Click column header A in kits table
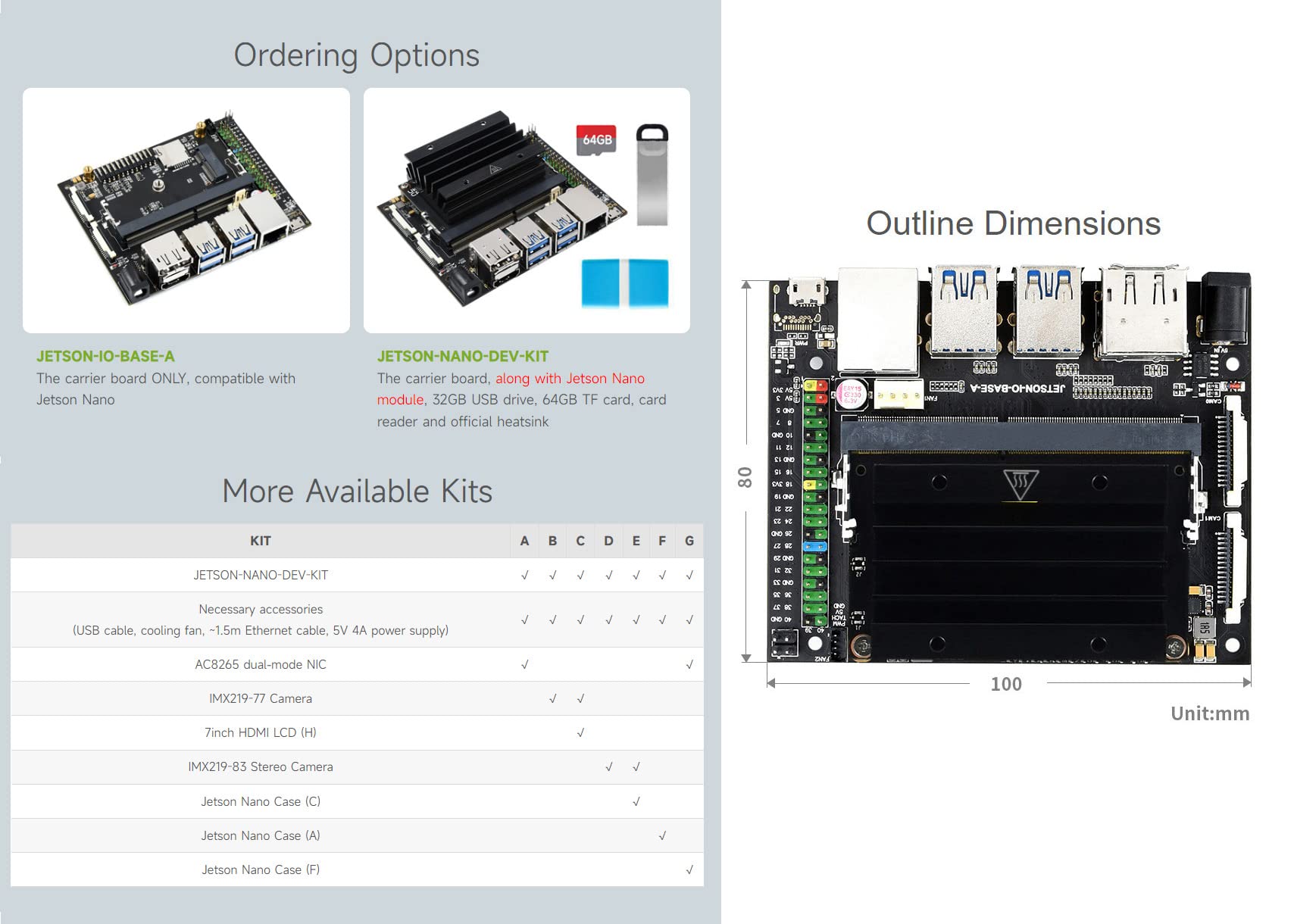This screenshot has height=924, width=1294. tap(524, 541)
